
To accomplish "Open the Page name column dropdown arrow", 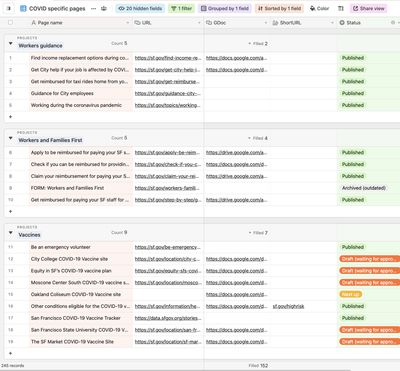I will pos(127,23).
